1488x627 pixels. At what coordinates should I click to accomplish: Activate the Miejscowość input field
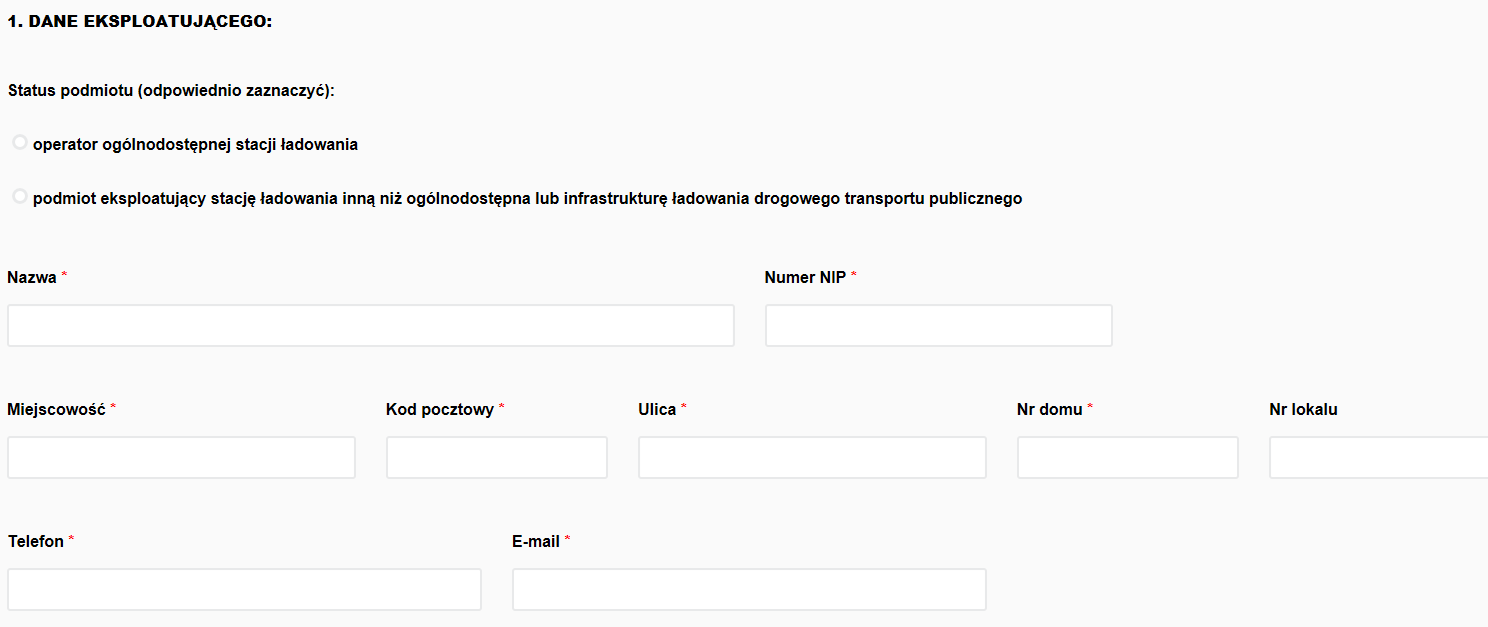point(181,458)
